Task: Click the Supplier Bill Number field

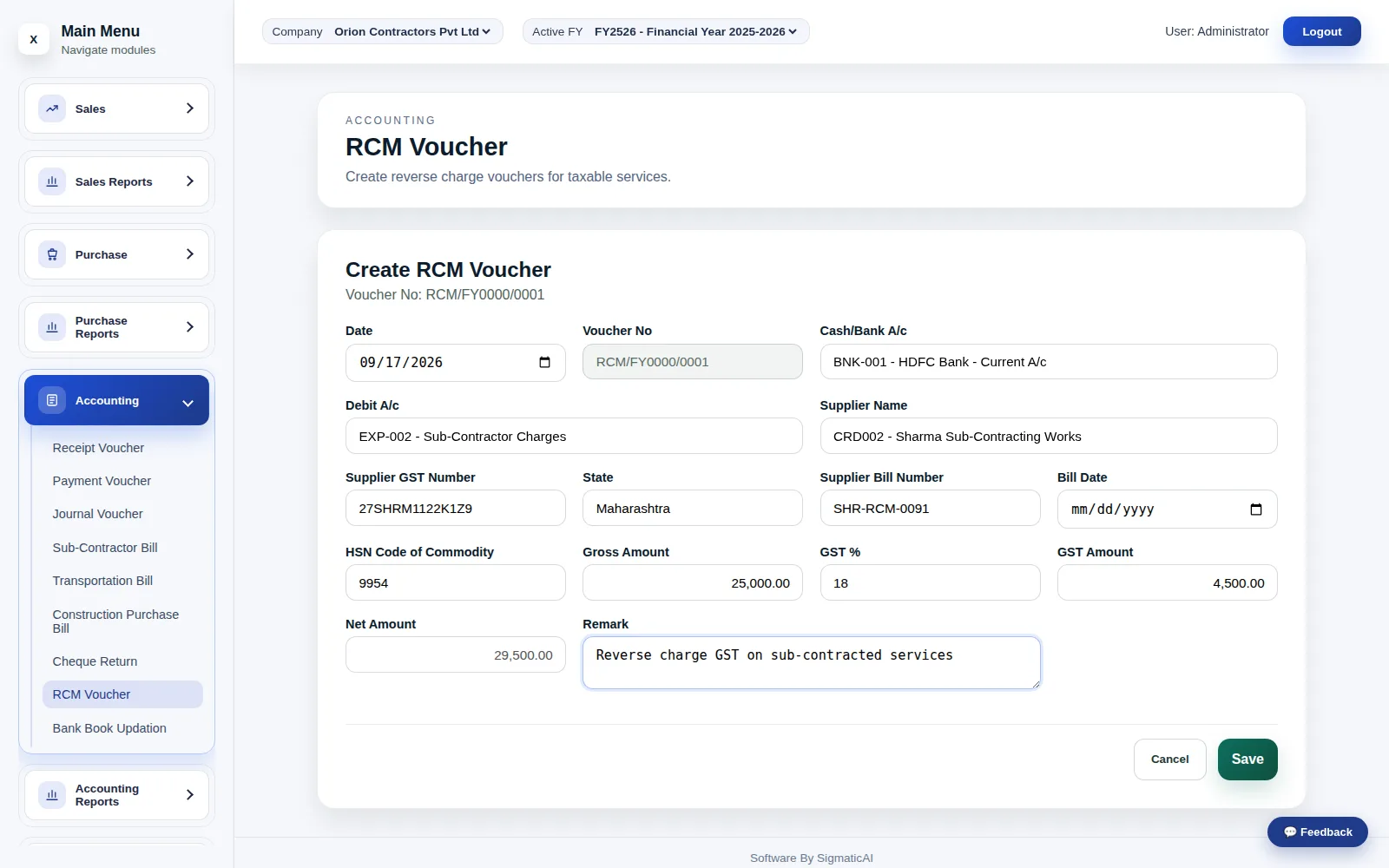Action: [930, 508]
